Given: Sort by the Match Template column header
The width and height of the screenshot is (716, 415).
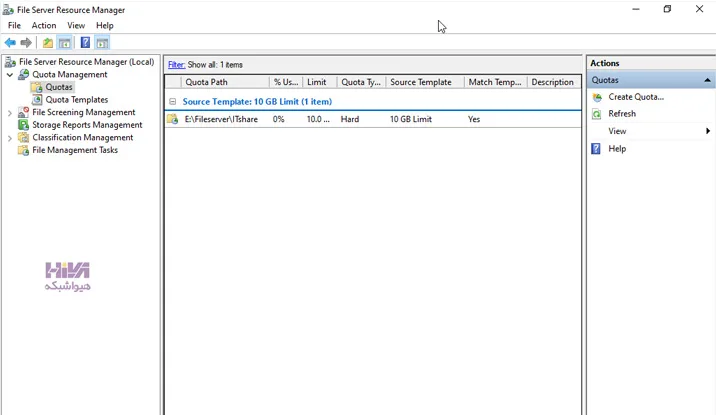Looking at the screenshot, I should [x=495, y=82].
